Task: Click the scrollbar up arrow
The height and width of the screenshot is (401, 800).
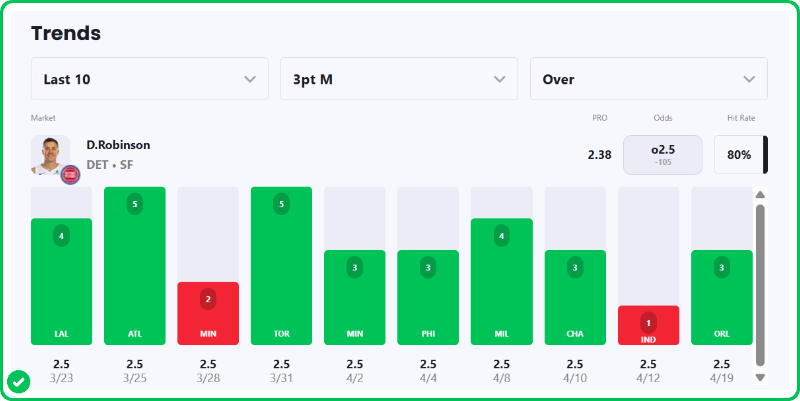Action: (760, 195)
